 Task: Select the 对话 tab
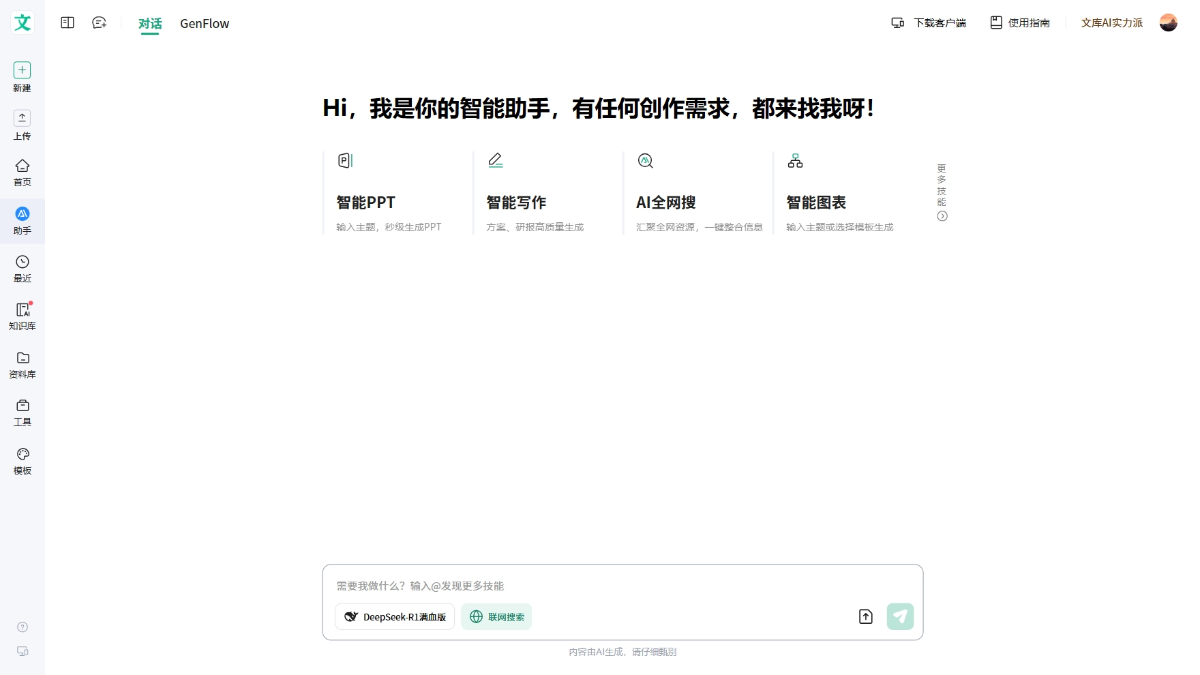pyautogui.click(x=150, y=23)
